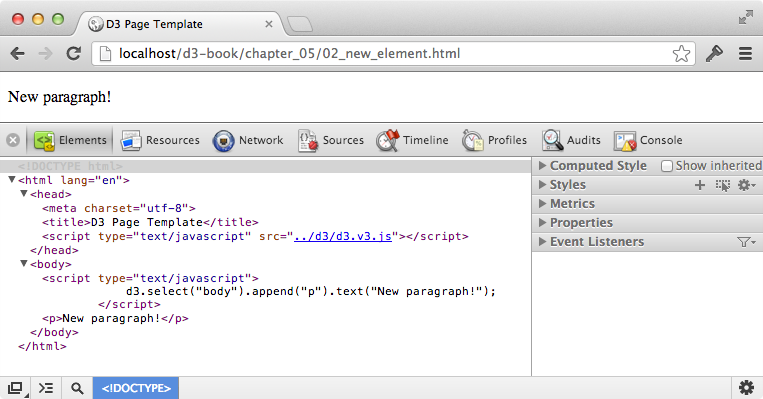Open the Network panel
Screen dimensions: 763x399
[x=248, y=140]
